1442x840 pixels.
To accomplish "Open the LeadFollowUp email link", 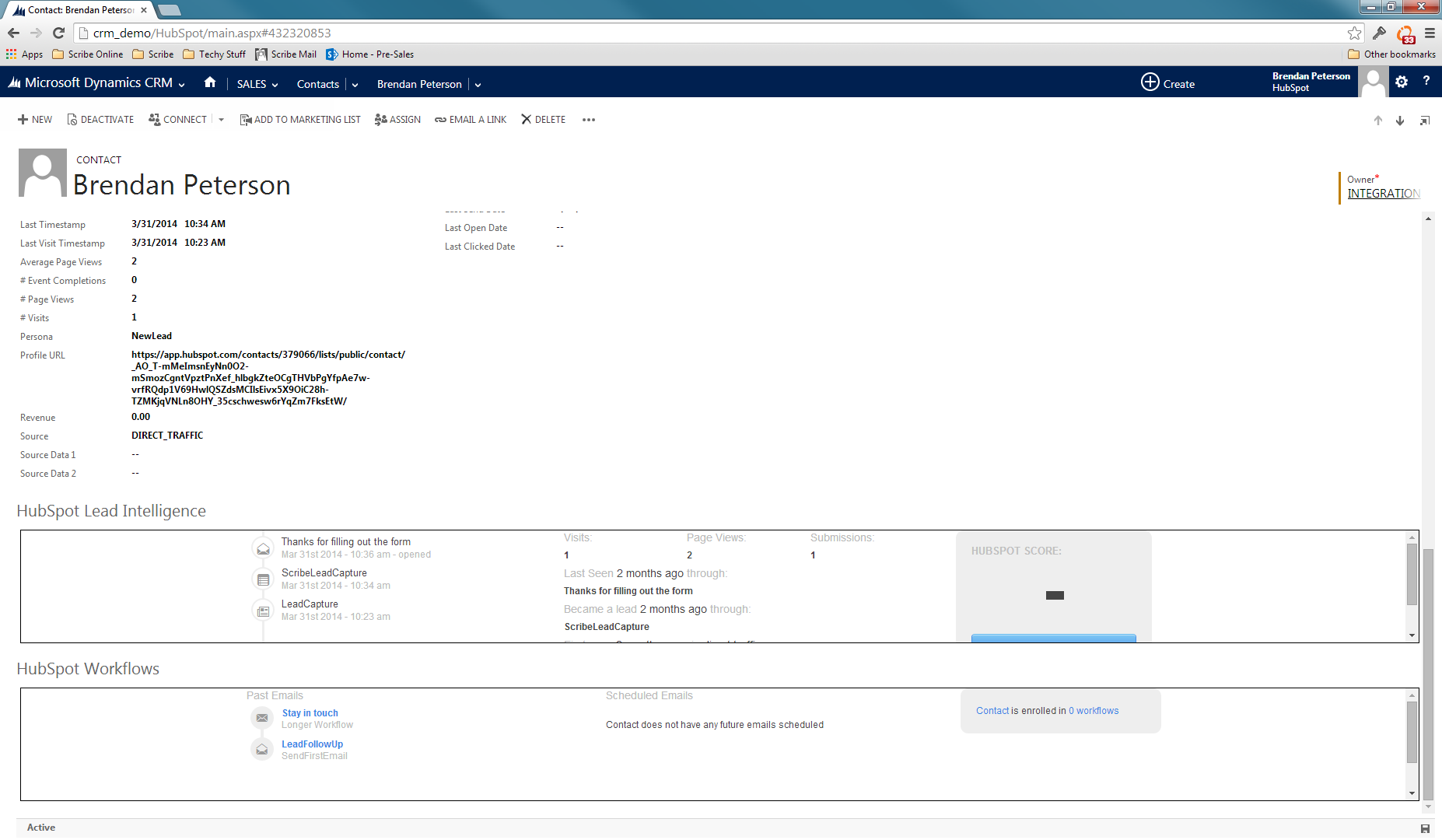I will (312, 744).
